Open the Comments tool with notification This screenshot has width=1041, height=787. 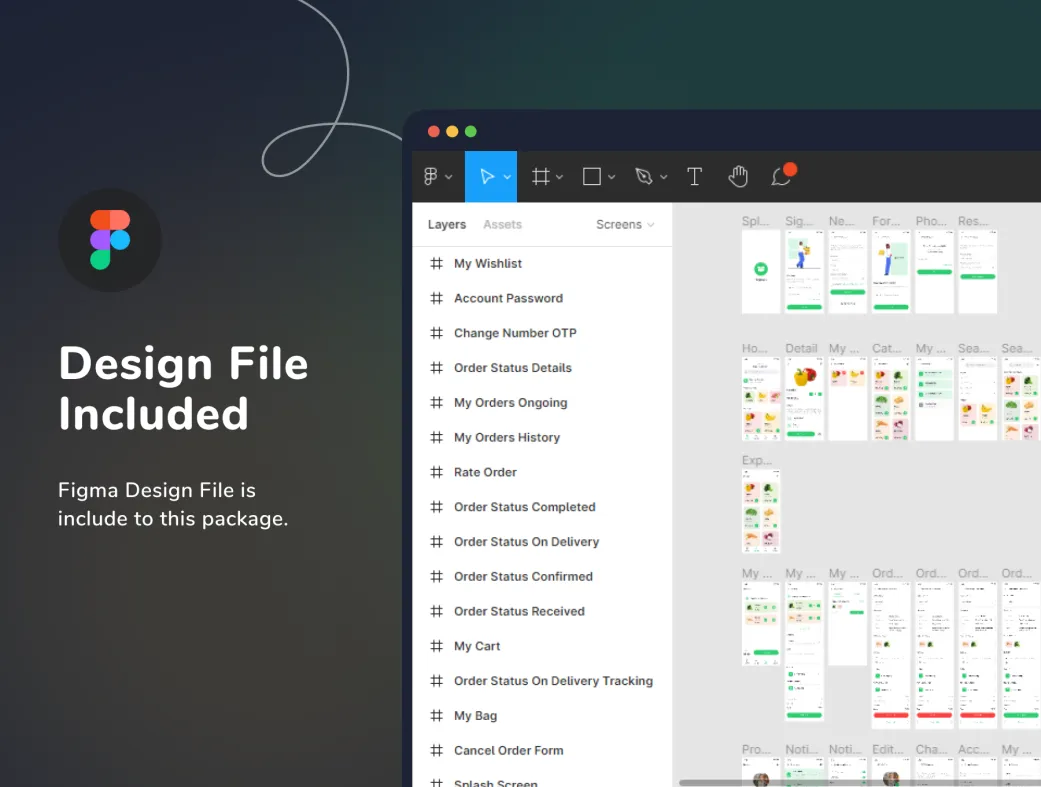(781, 177)
